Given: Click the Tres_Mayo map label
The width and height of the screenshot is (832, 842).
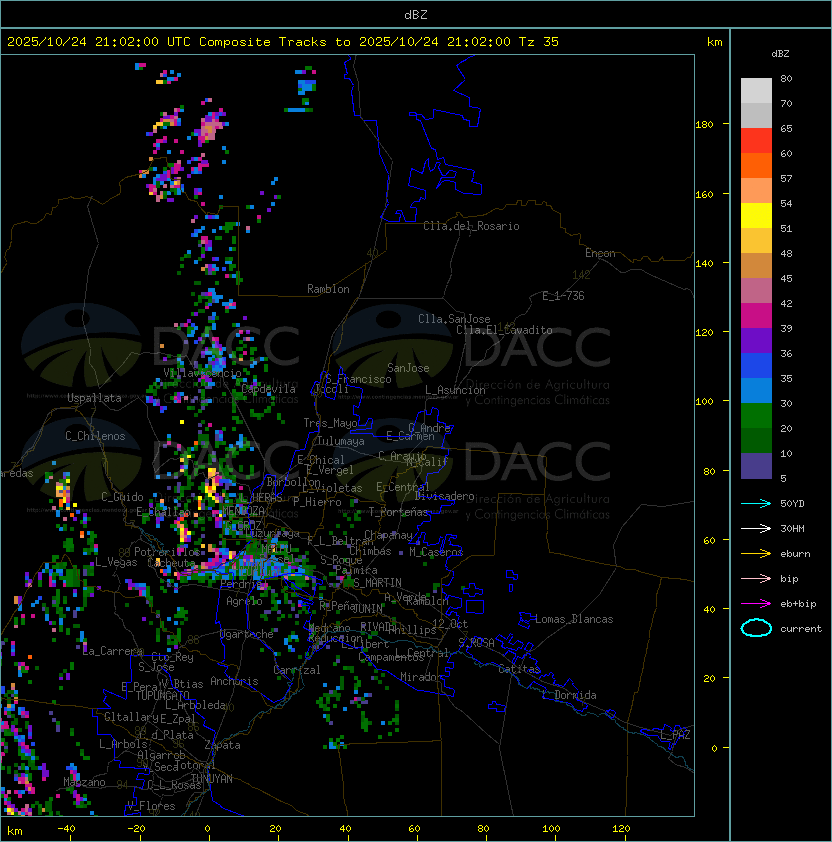Looking at the screenshot, I should point(330,423).
